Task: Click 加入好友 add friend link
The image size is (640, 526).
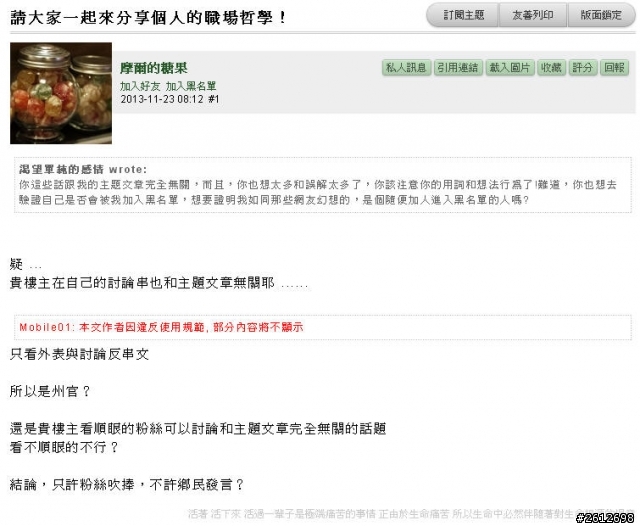Action: pyautogui.click(x=140, y=86)
